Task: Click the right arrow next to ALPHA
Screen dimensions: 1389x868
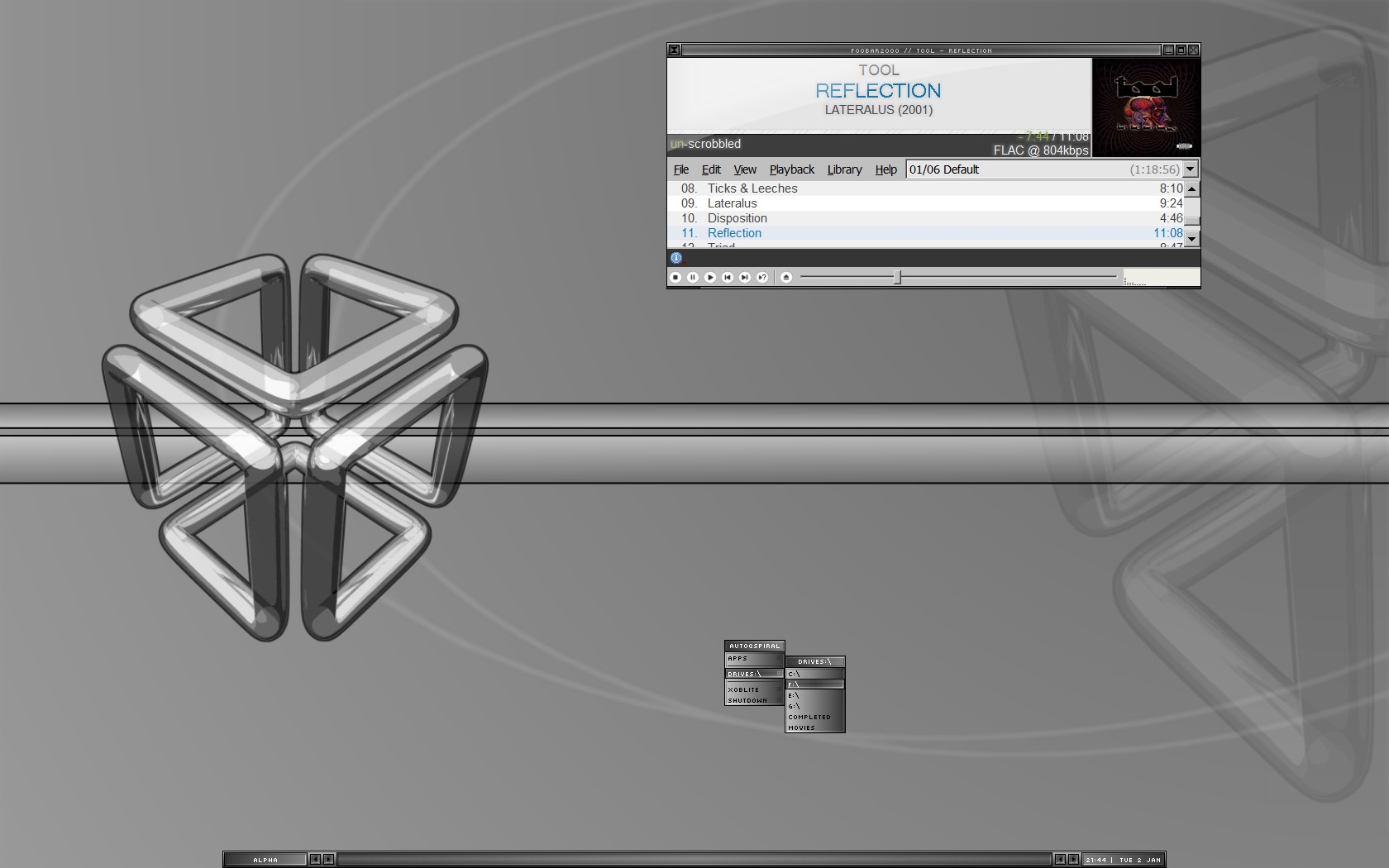Action: click(x=328, y=860)
